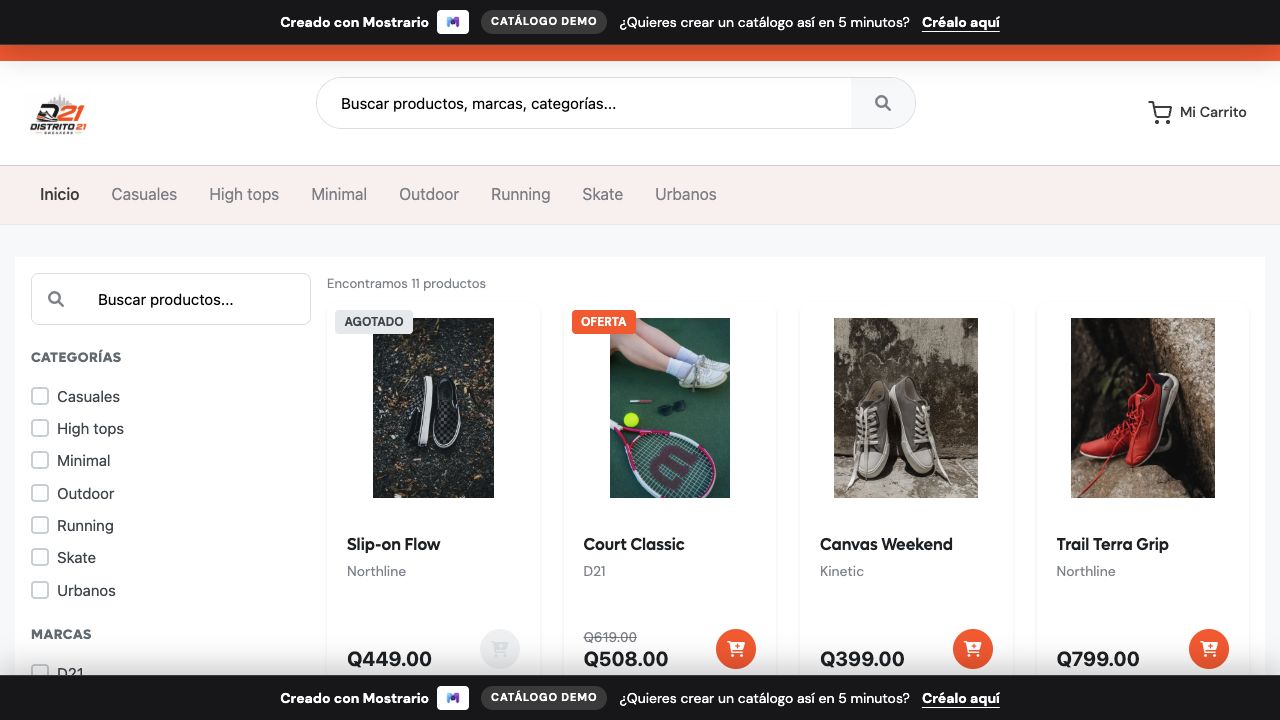Click the magnifier search button in header
The width and height of the screenshot is (1280, 720).
[x=882, y=103]
